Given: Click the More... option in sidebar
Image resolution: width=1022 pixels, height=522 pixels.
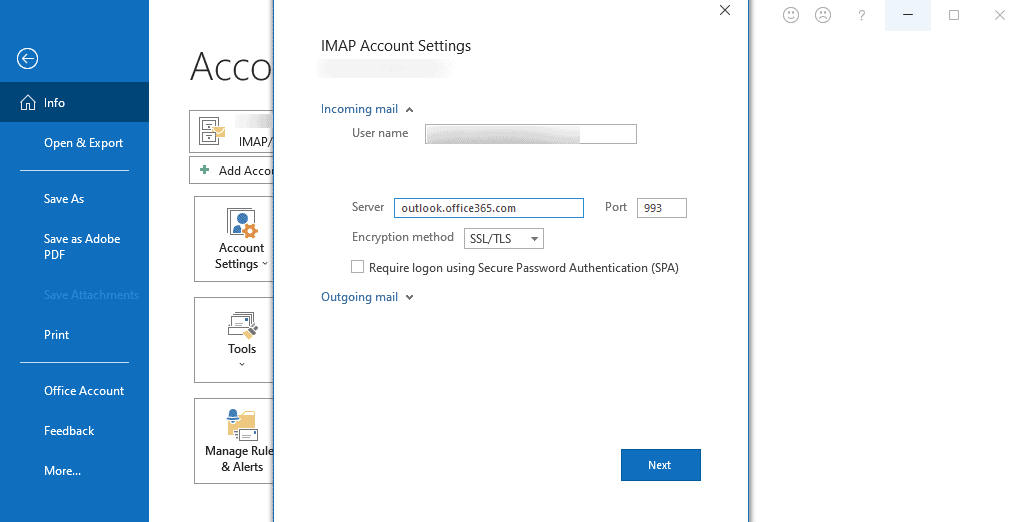Looking at the screenshot, I should point(63,471).
